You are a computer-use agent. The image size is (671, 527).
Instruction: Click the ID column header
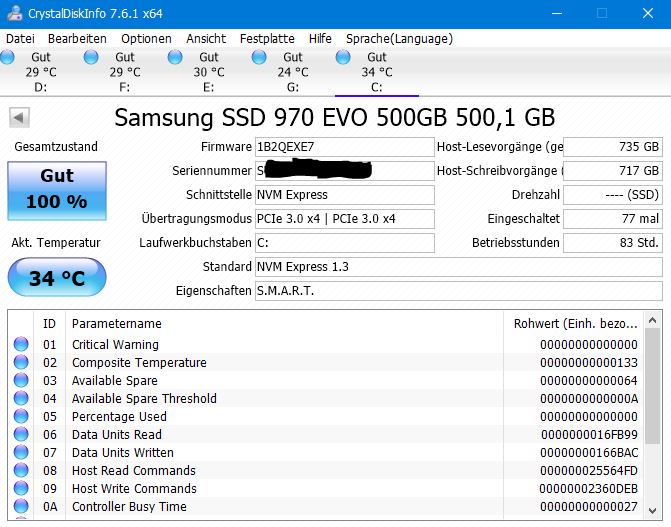[49, 324]
